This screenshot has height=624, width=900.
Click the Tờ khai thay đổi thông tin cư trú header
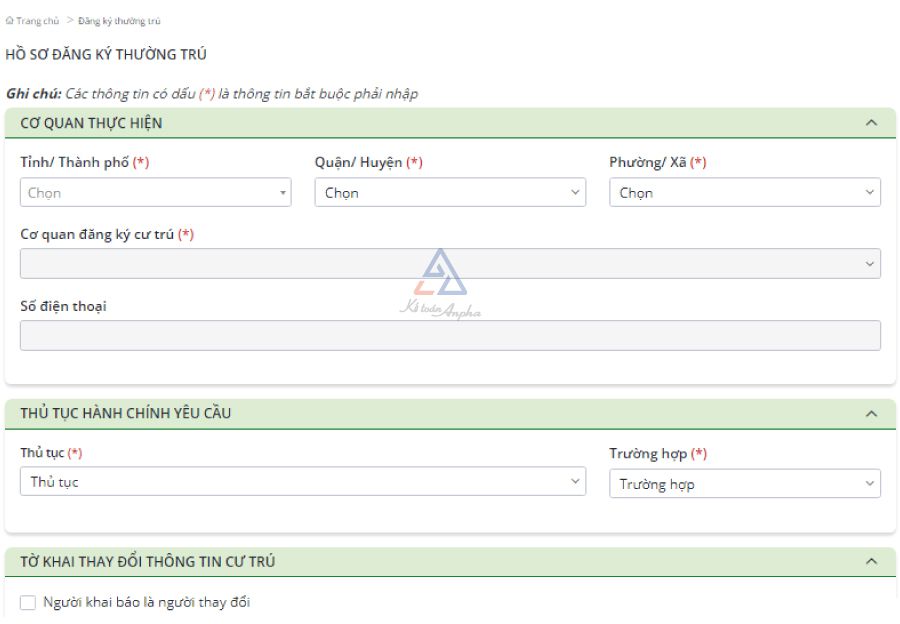[148, 562]
